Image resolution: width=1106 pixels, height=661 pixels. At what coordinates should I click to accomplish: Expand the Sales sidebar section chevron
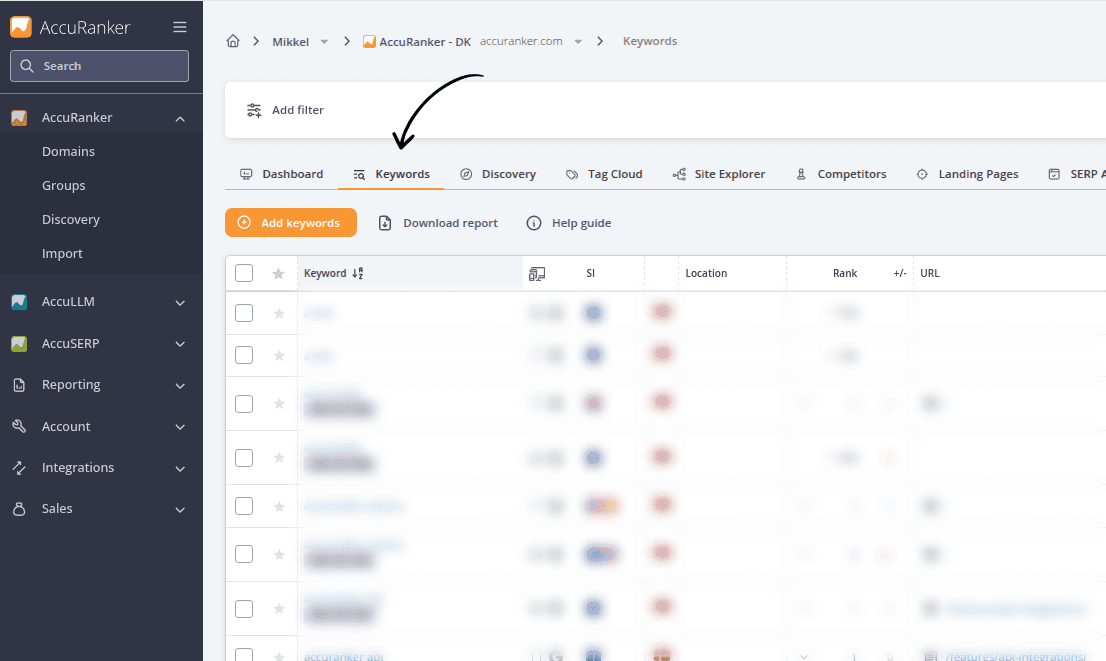click(180, 509)
